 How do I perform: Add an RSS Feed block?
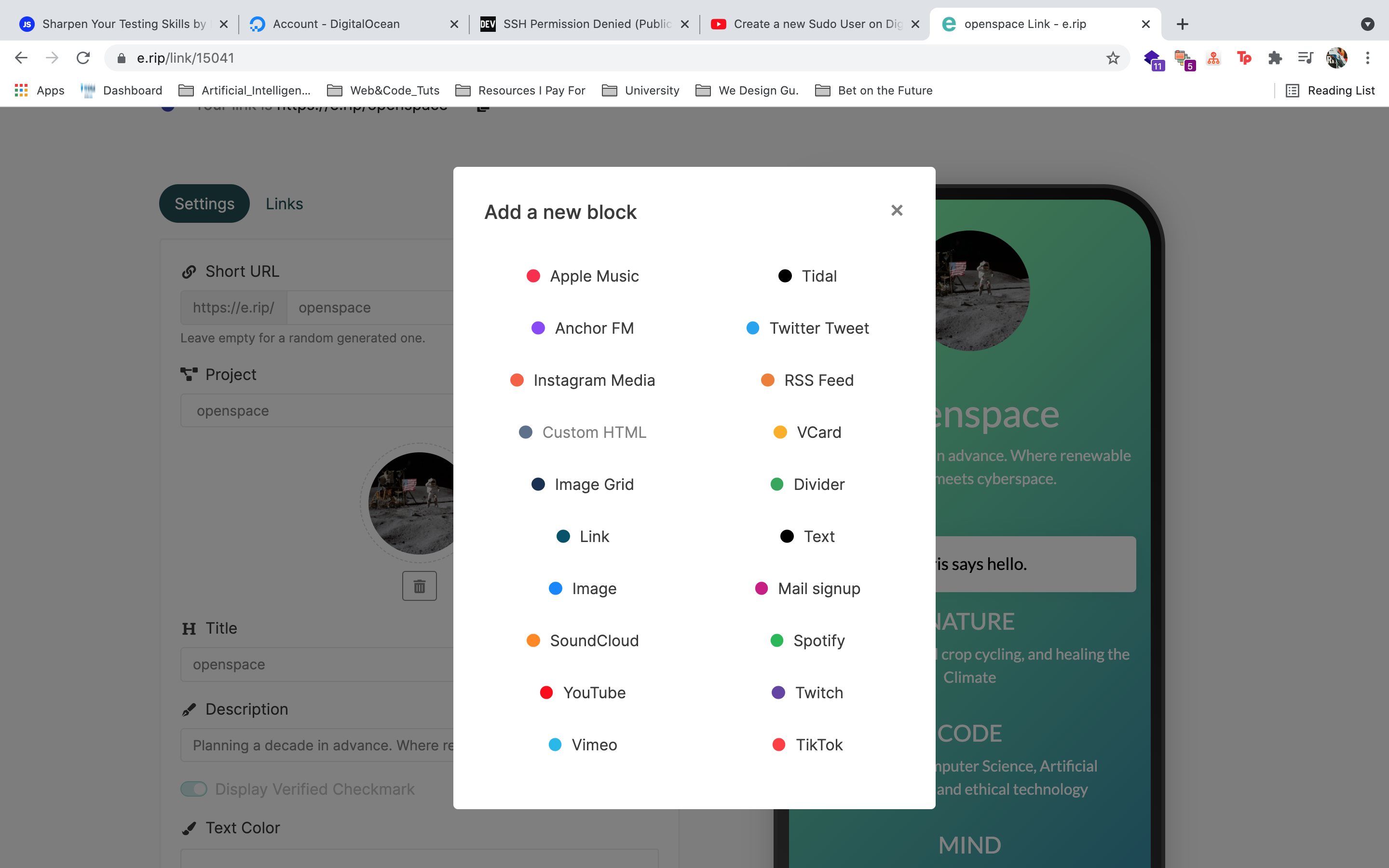pos(807,380)
